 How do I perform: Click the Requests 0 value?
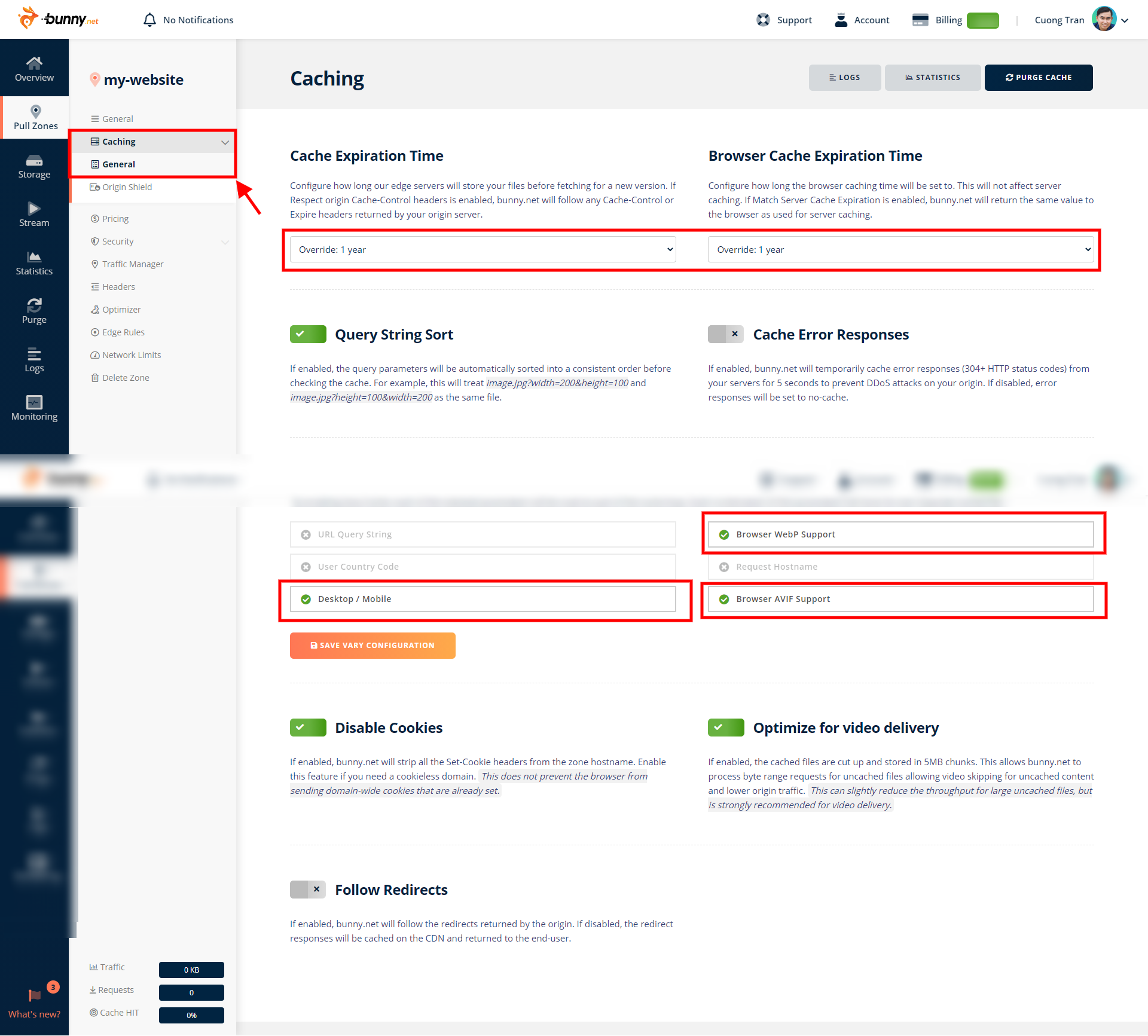[191, 992]
